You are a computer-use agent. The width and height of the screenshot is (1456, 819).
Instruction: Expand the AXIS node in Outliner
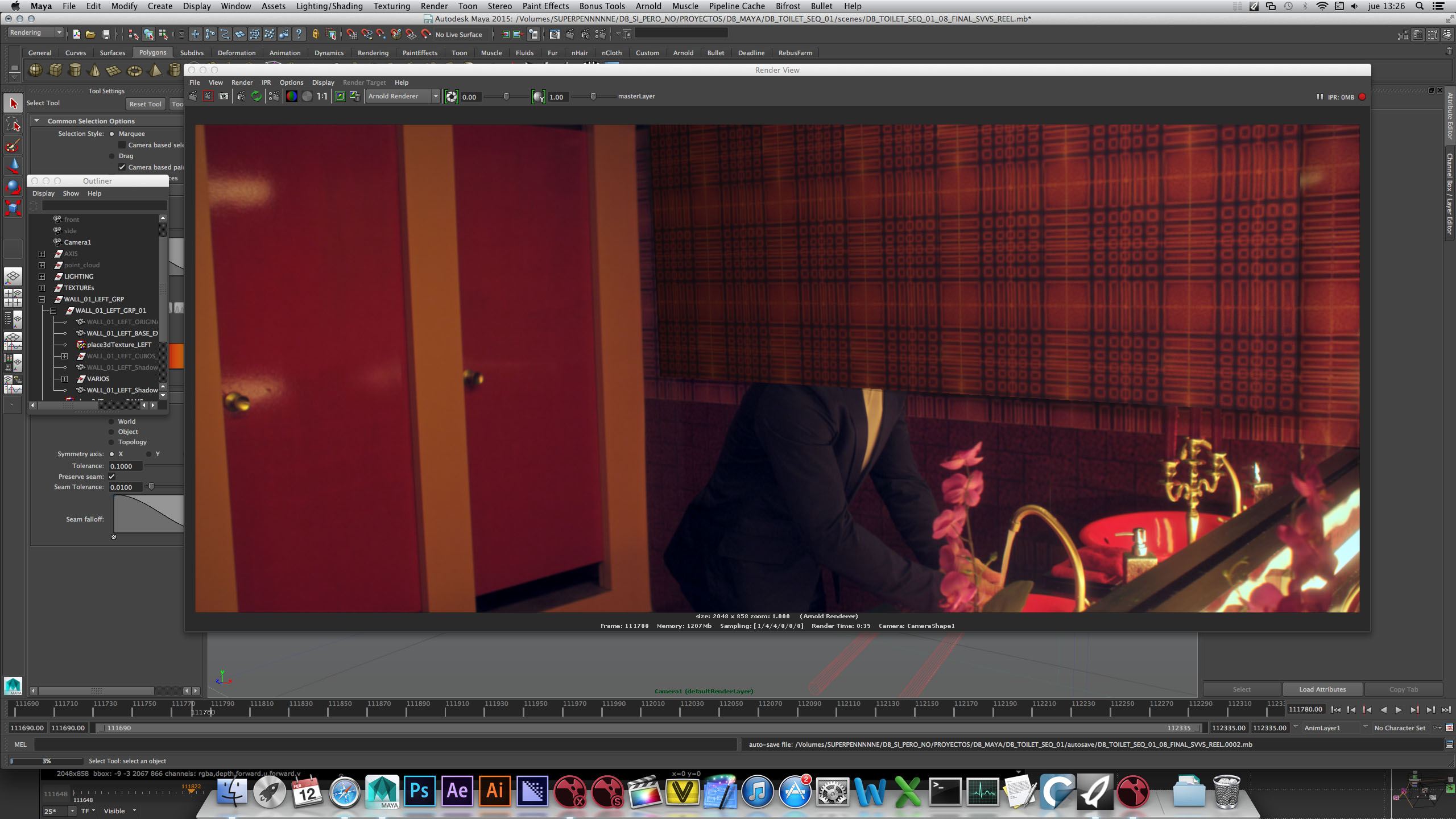coord(42,254)
